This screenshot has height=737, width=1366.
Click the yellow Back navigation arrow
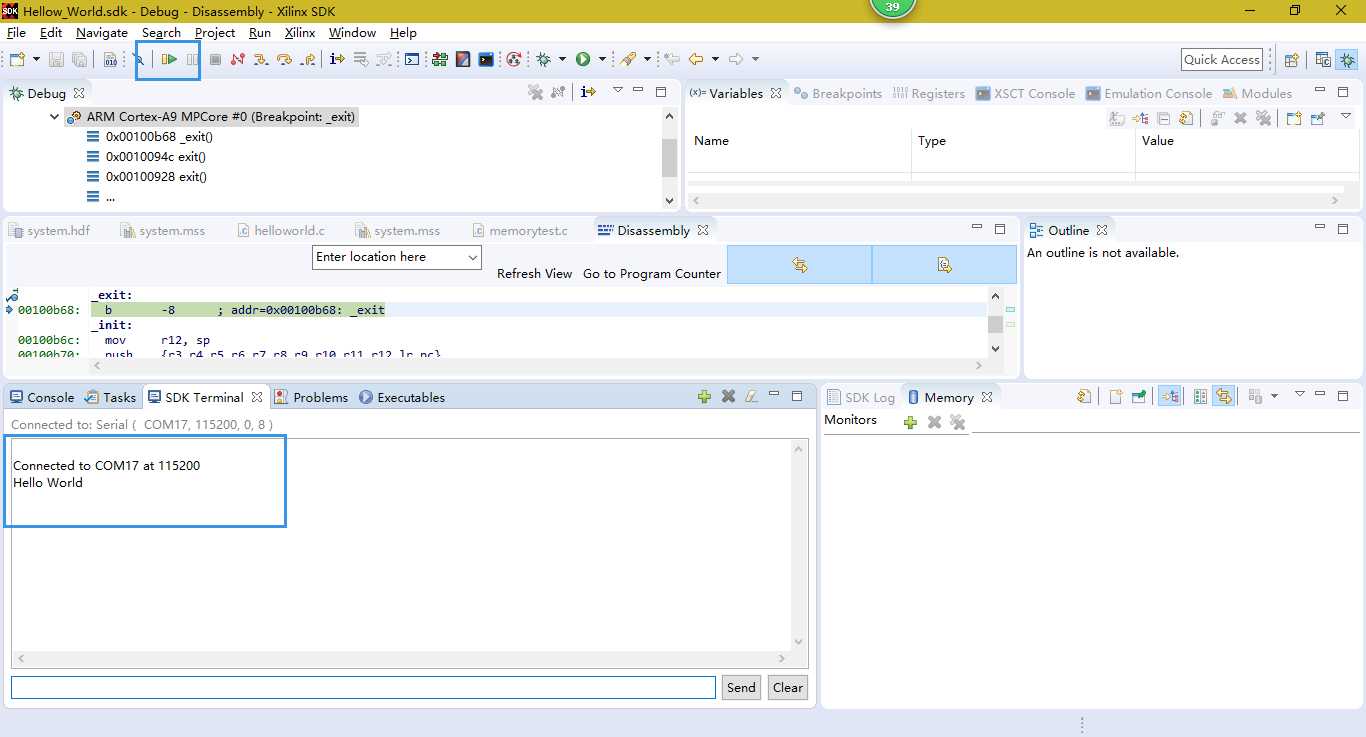pyautogui.click(x=696, y=60)
